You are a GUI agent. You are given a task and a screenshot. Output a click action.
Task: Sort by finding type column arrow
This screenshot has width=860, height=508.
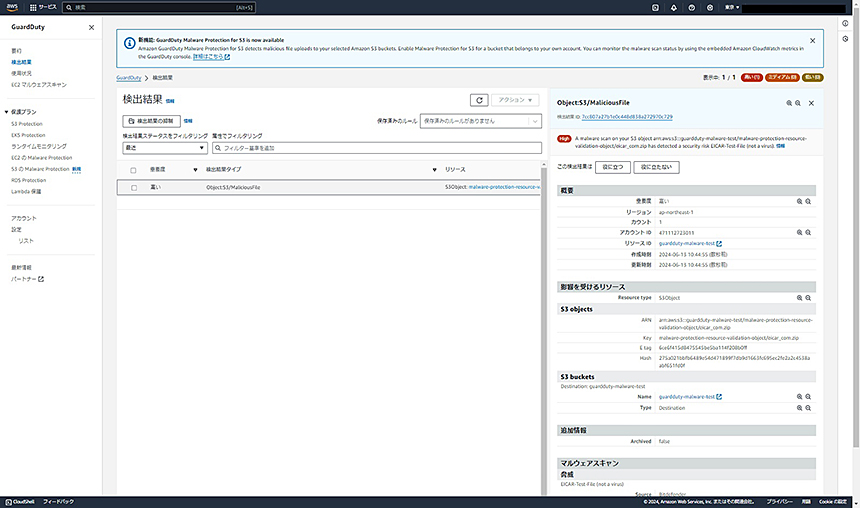tap(434, 170)
